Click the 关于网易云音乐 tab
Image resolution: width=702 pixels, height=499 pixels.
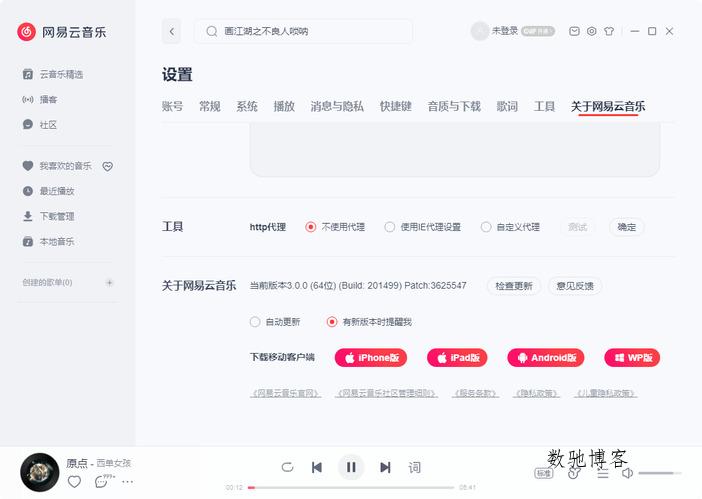click(x=608, y=107)
